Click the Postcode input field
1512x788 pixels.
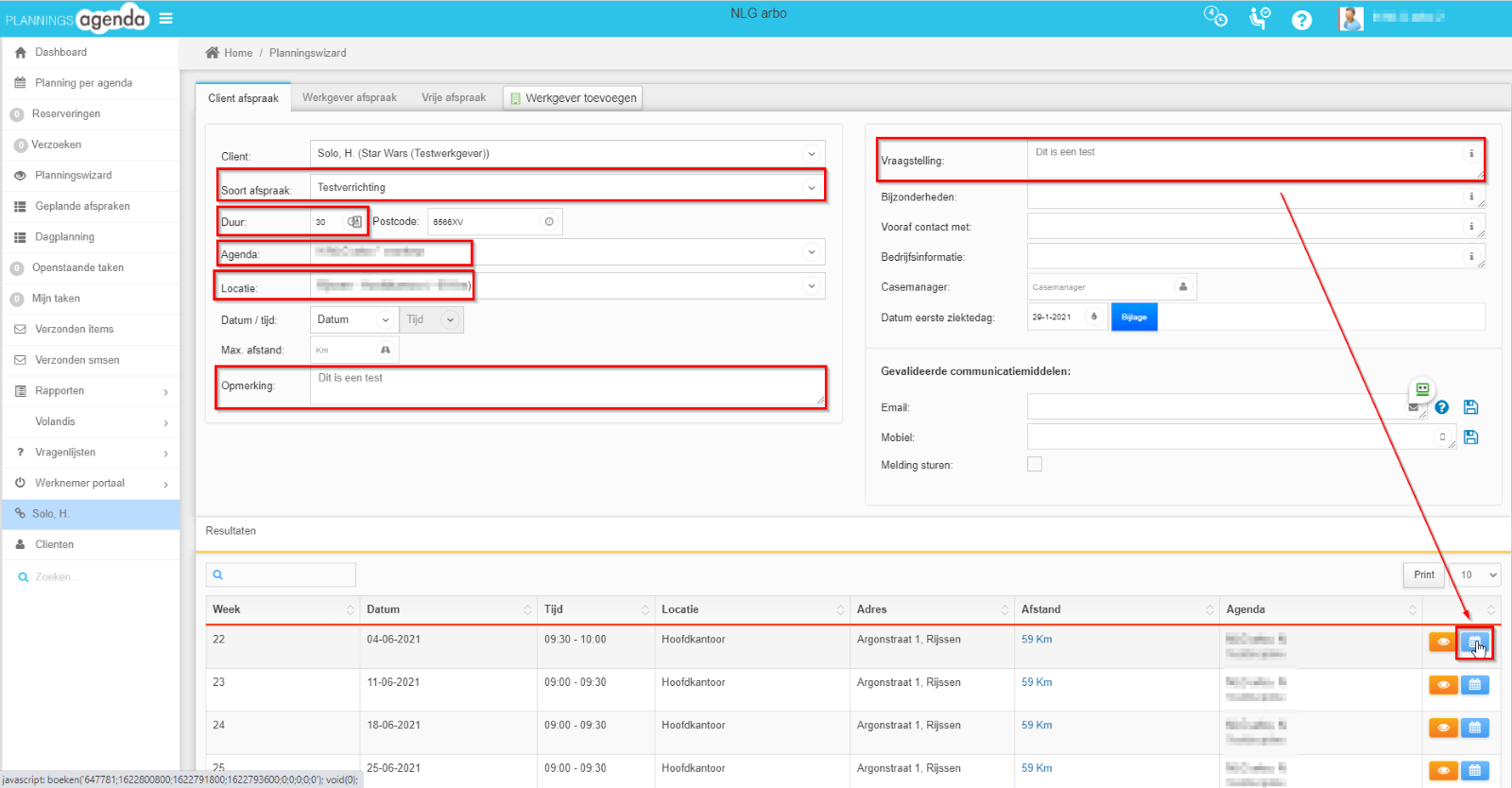[x=484, y=222]
